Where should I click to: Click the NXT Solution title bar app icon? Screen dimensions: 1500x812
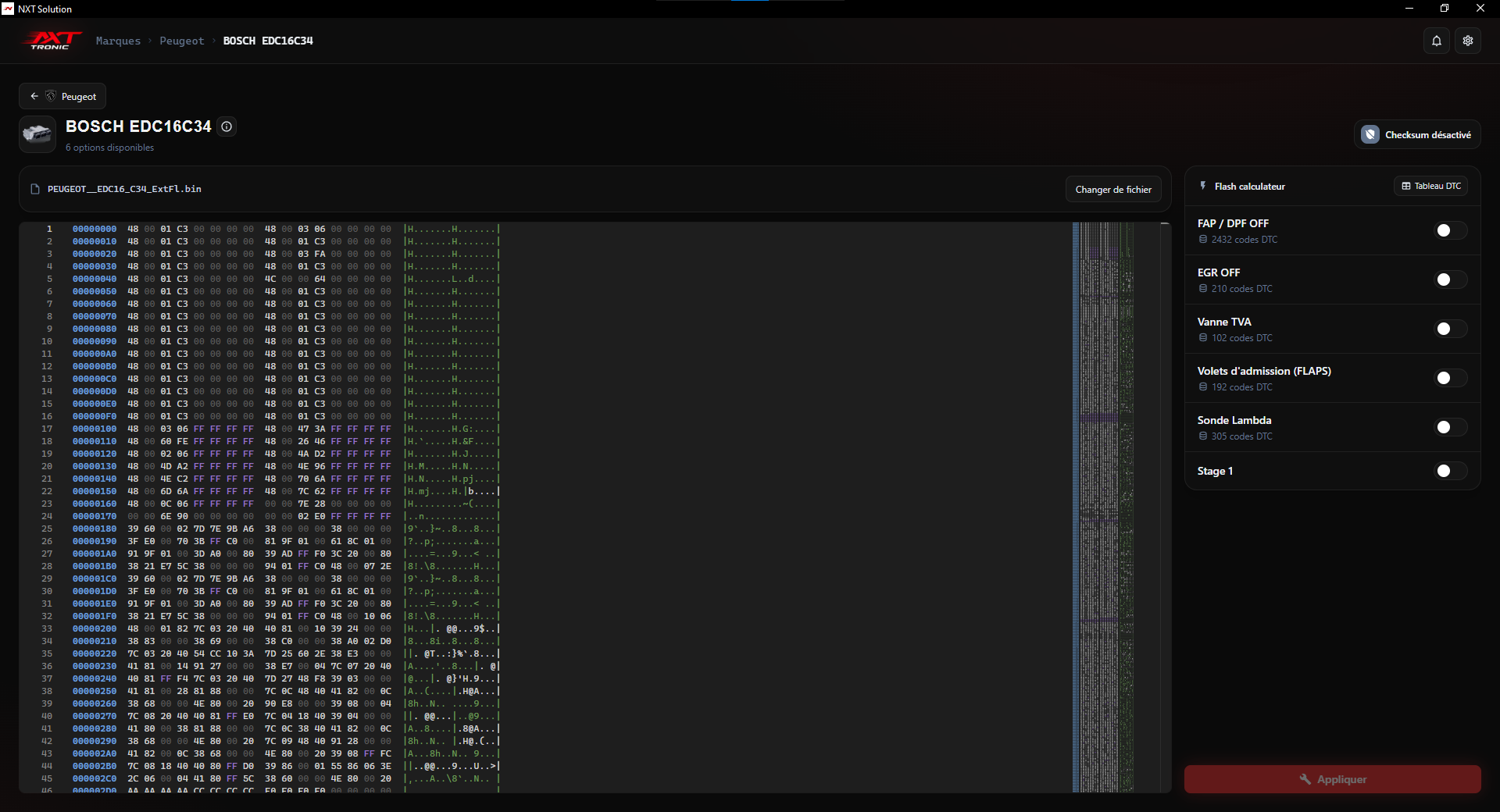click(x=8, y=9)
